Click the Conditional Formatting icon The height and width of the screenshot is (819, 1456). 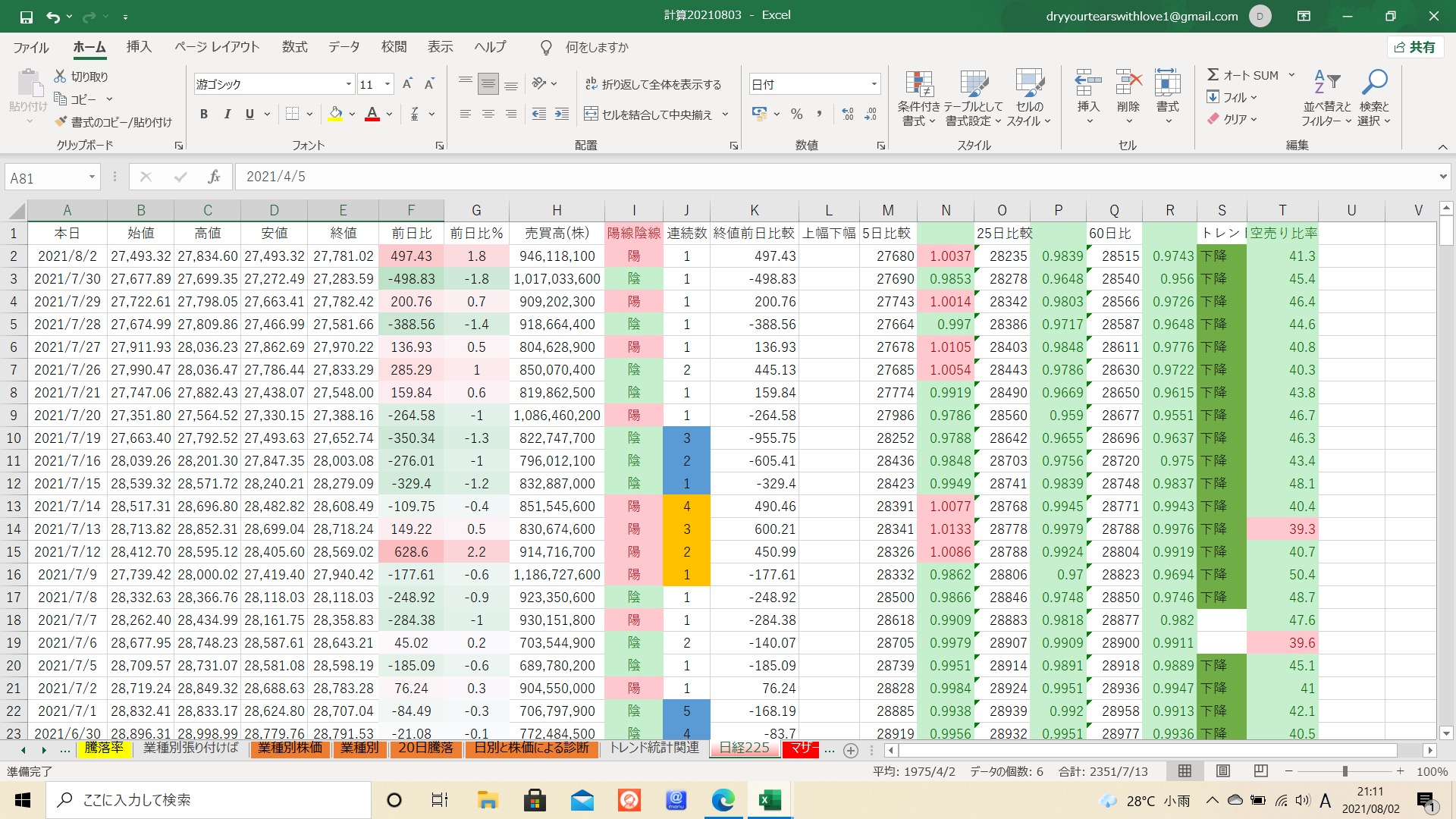tap(918, 85)
